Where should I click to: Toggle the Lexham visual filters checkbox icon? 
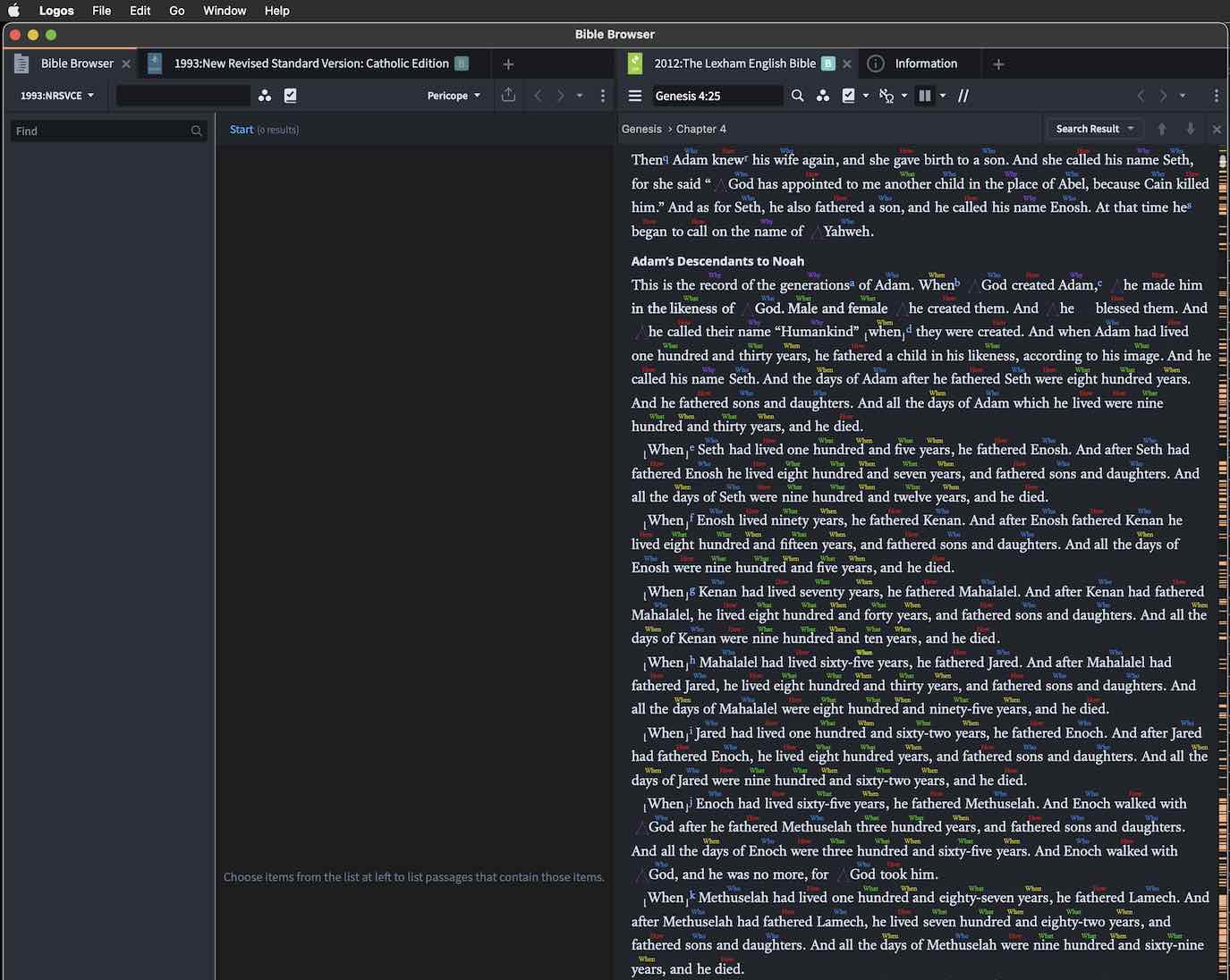pos(848,96)
